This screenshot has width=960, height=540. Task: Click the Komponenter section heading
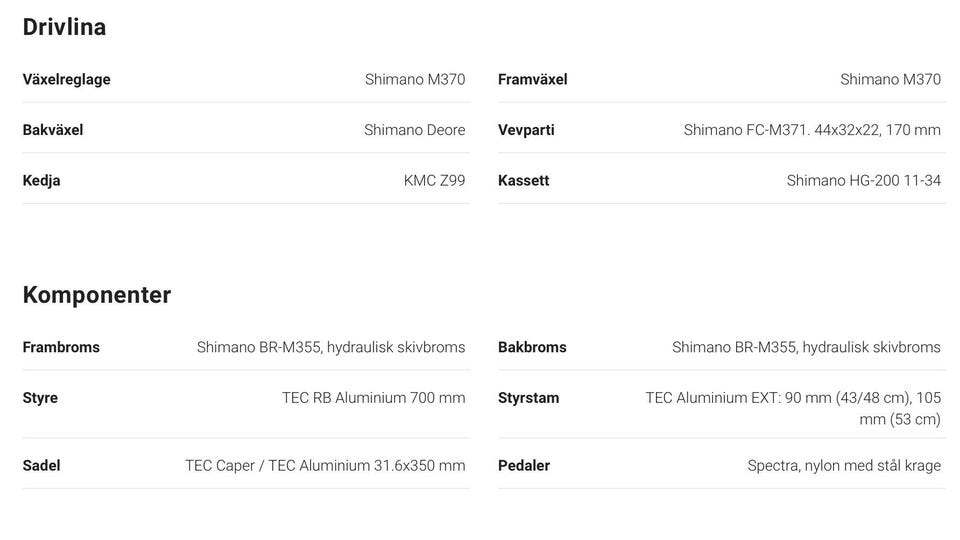point(97,295)
